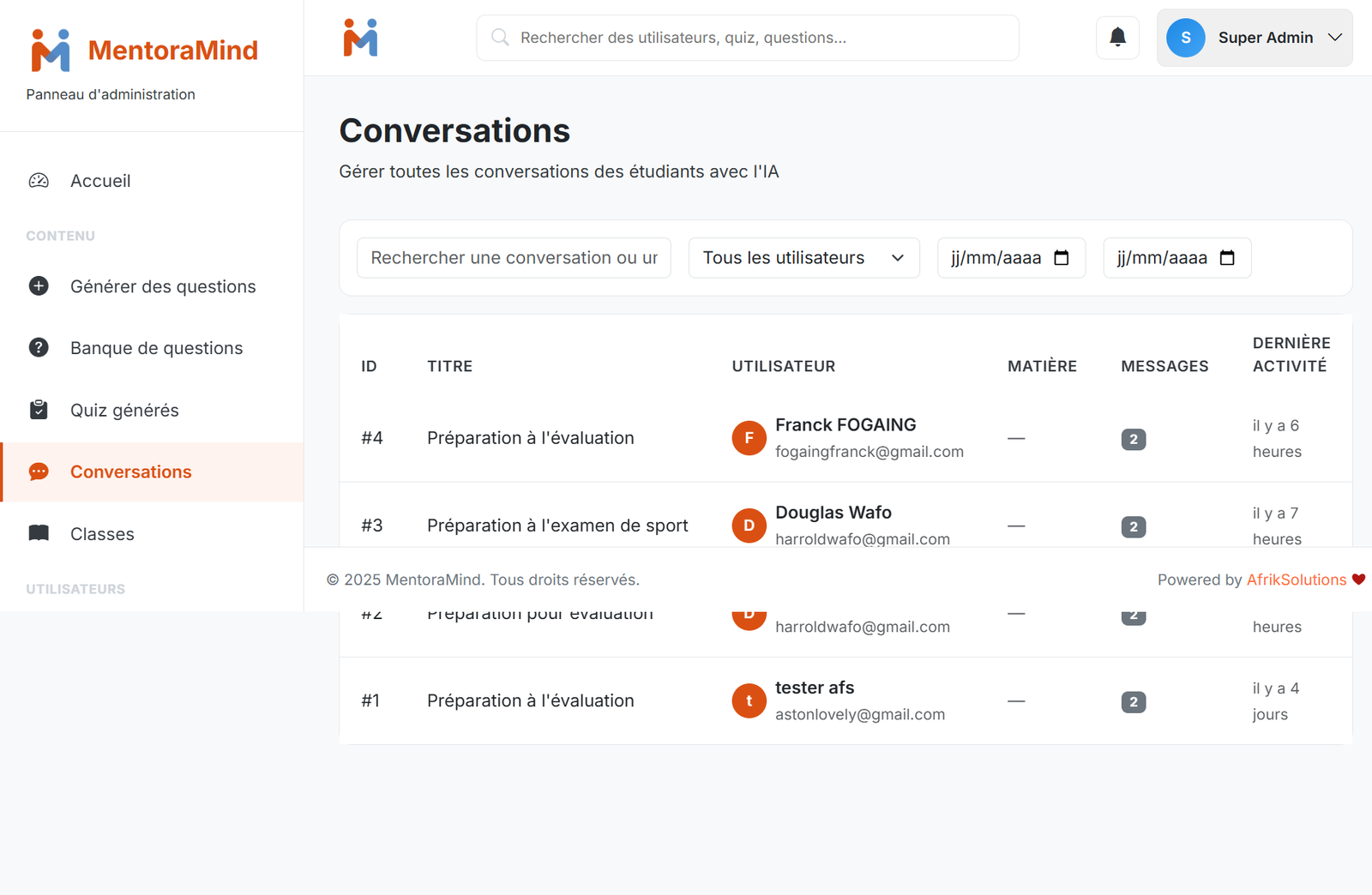Focus the global search field in header
The width and height of the screenshot is (1372, 895).
click(x=748, y=38)
